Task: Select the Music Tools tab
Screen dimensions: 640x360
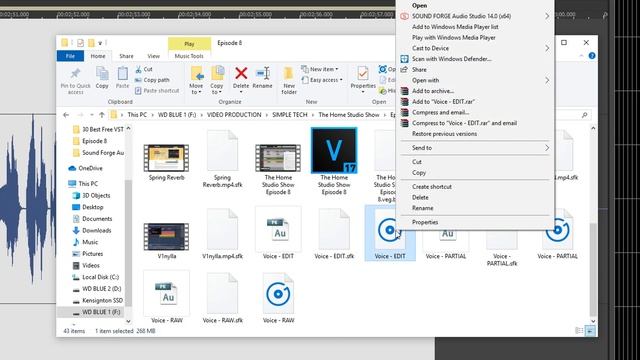Action: [x=189, y=56]
